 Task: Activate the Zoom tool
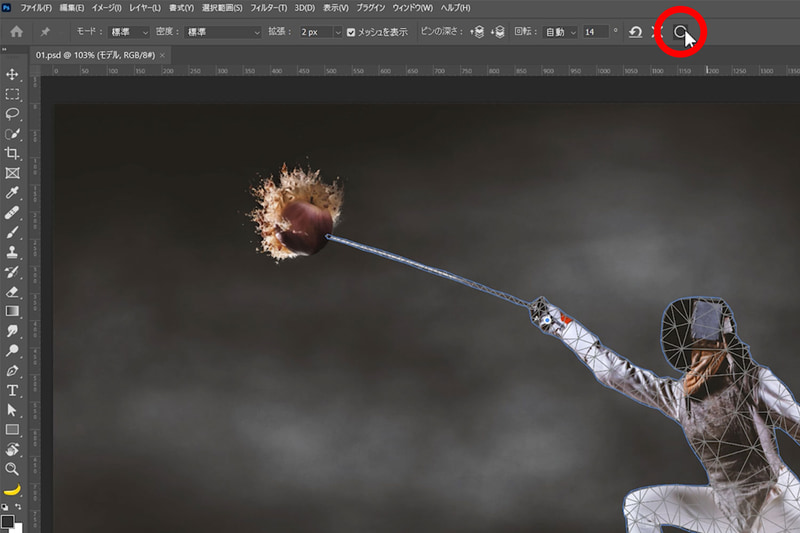click(12, 468)
